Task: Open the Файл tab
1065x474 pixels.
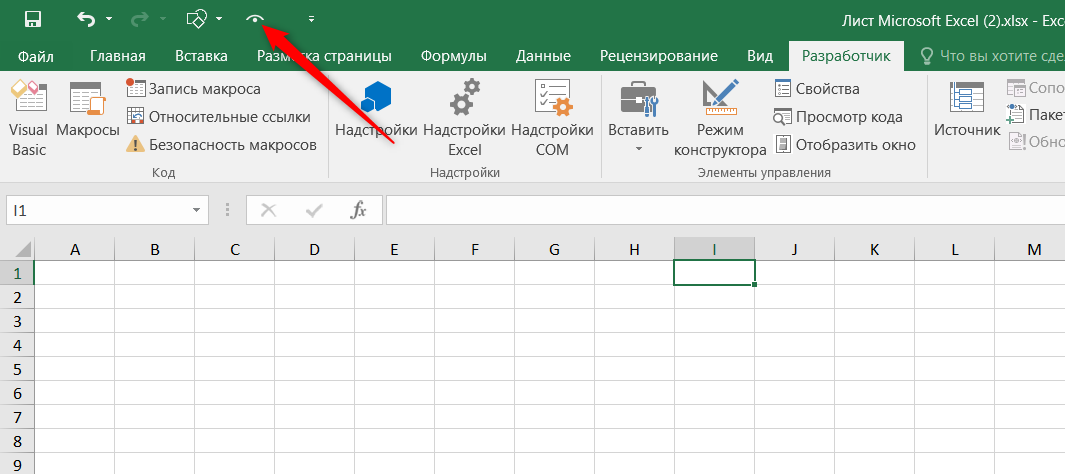Action: click(x=36, y=56)
